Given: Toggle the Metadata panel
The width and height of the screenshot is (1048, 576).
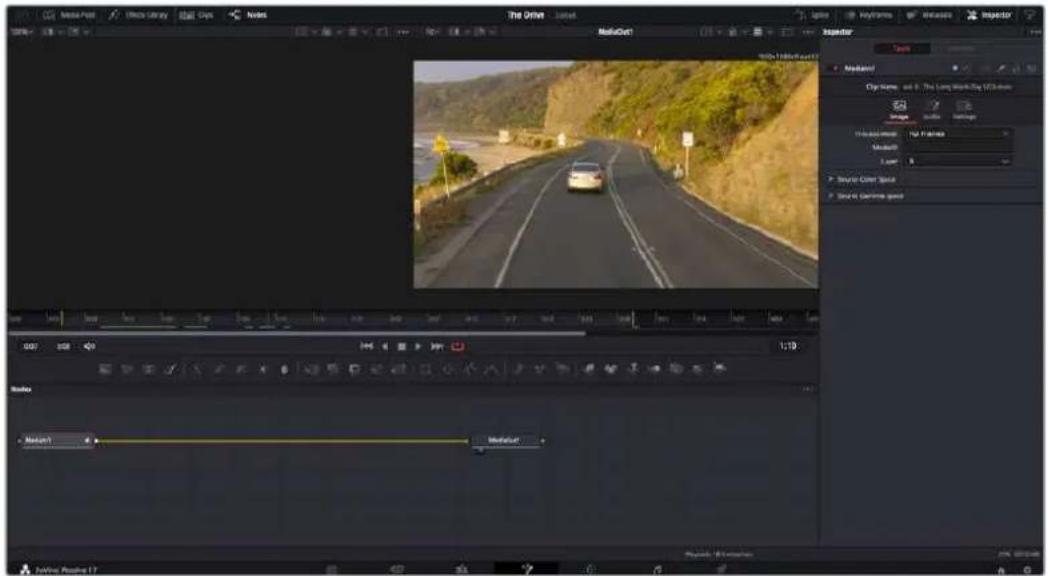Looking at the screenshot, I should (930, 15).
